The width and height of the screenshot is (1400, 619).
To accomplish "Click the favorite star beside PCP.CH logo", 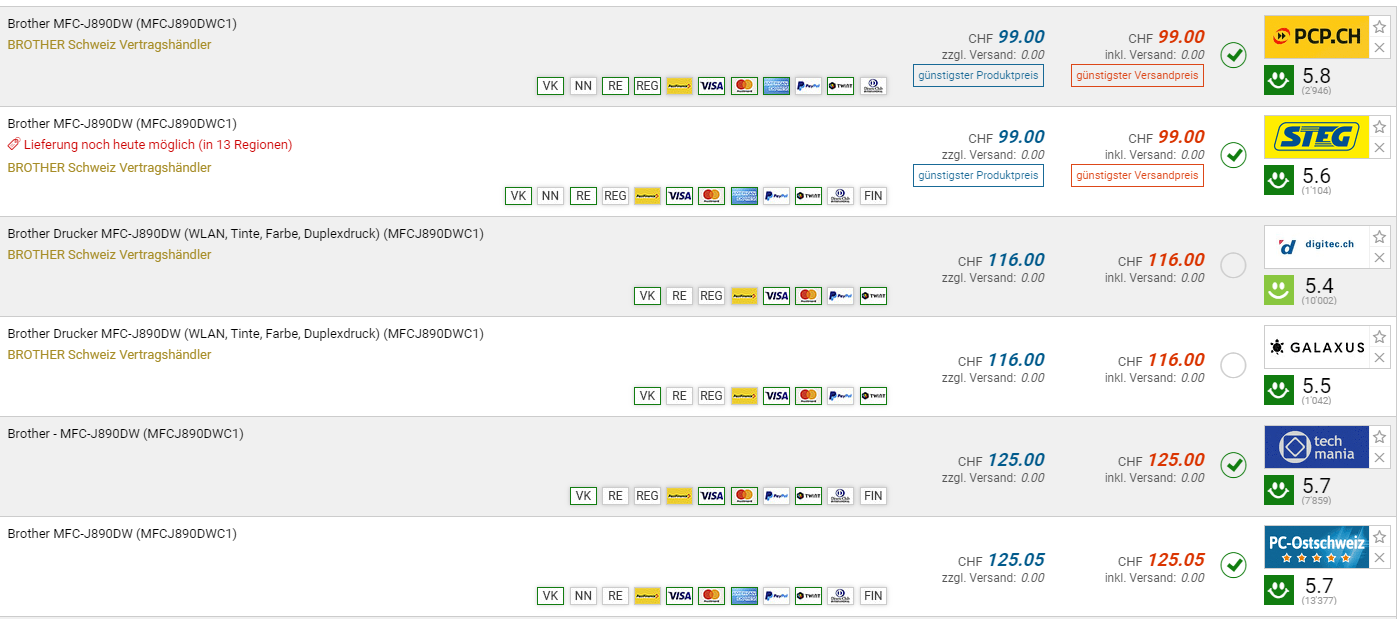I will [x=1380, y=27].
